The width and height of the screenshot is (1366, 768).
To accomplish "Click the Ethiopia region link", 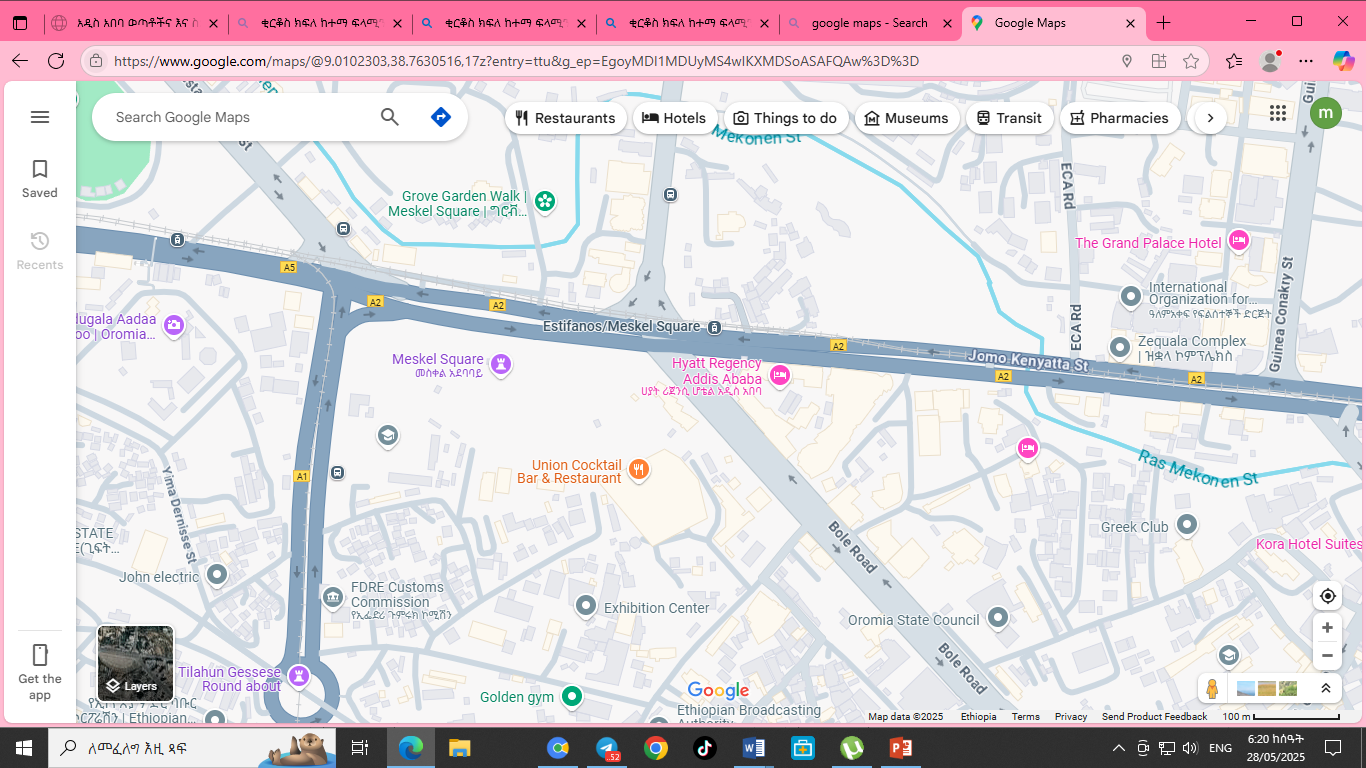I will click(978, 716).
